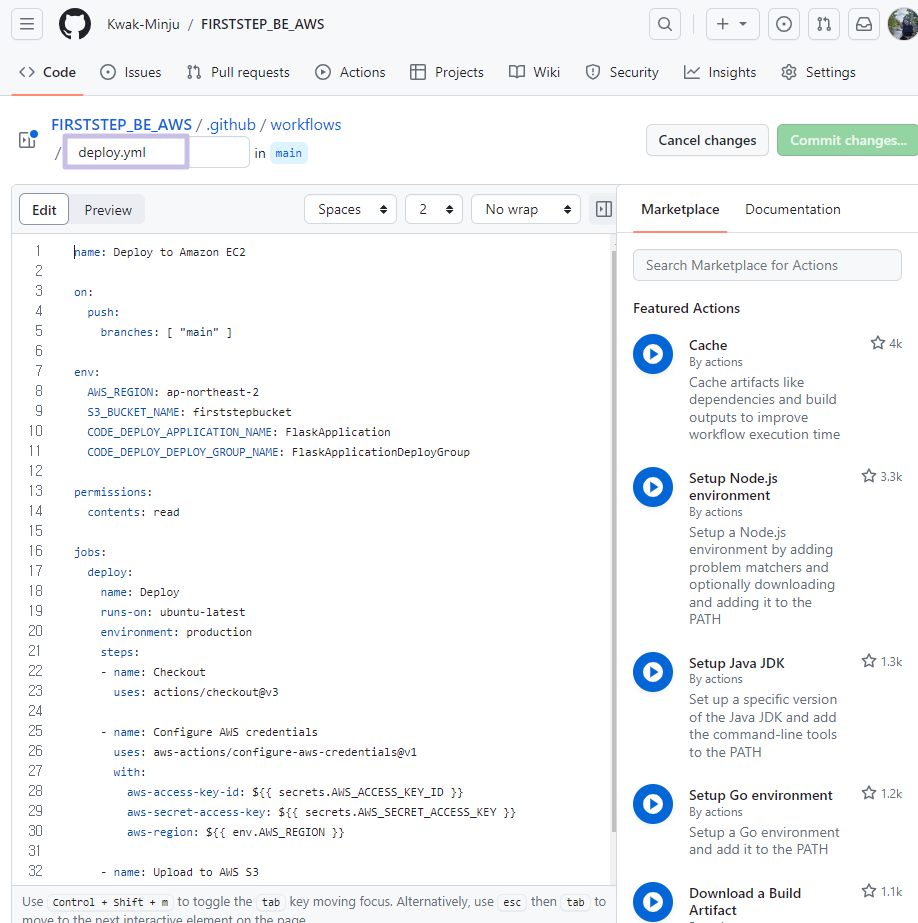Navigate to the .github breadcrumb folder
This screenshot has height=923, width=918.
[231, 125]
